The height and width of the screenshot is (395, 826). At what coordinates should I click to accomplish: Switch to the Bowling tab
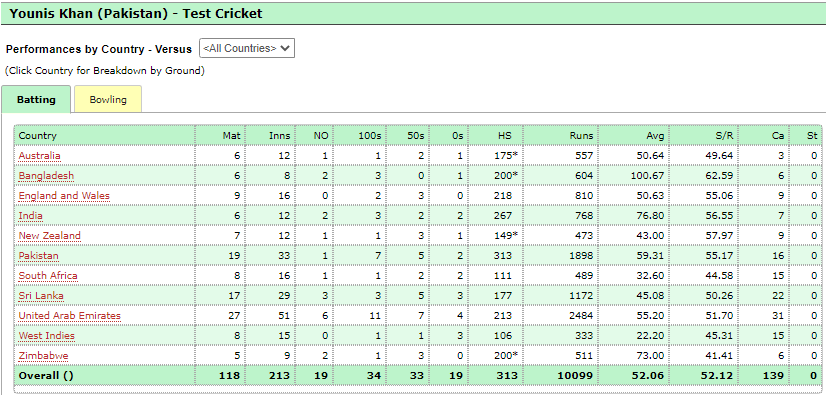[108, 100]
